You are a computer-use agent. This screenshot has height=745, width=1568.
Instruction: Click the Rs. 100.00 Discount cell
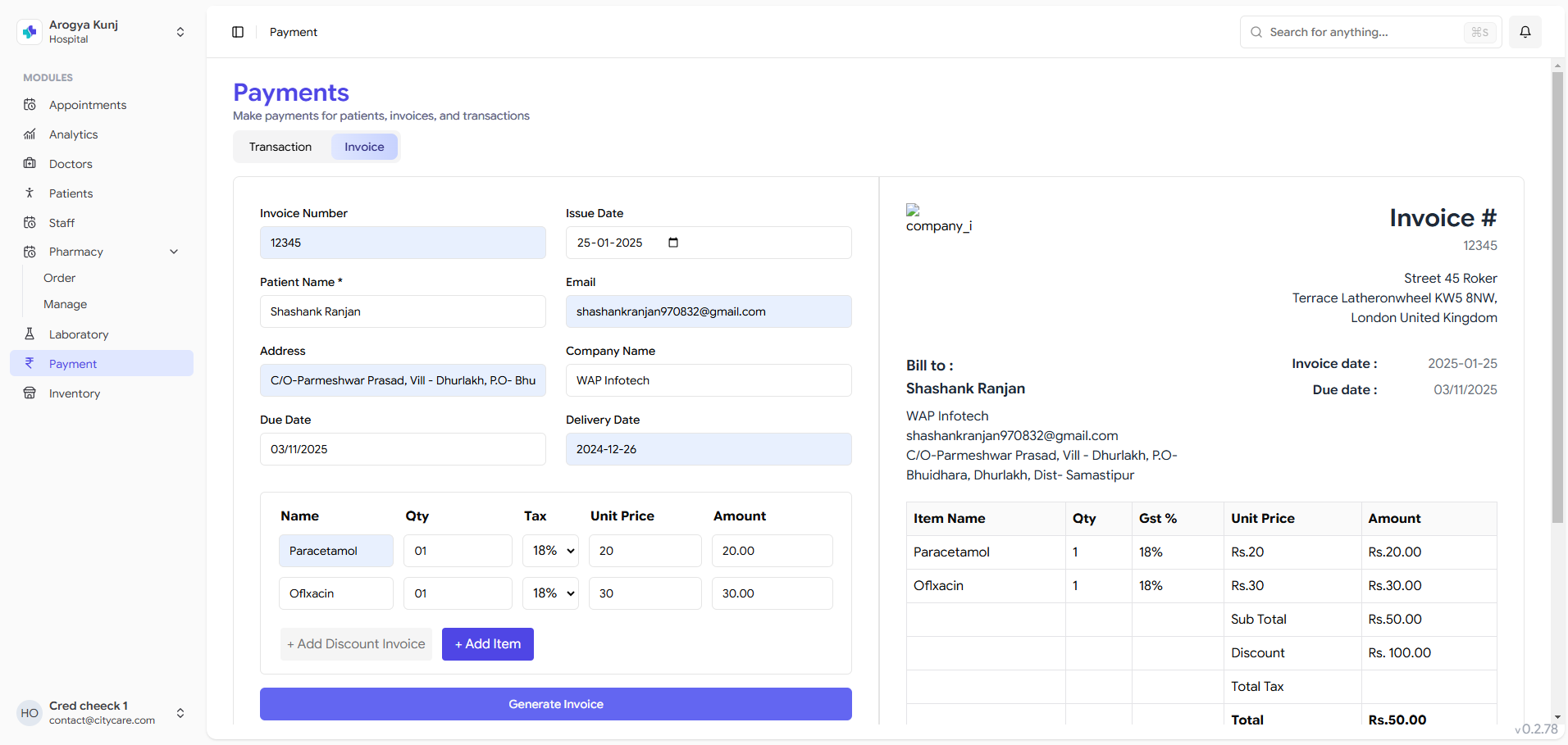[x=1429, y=653]
